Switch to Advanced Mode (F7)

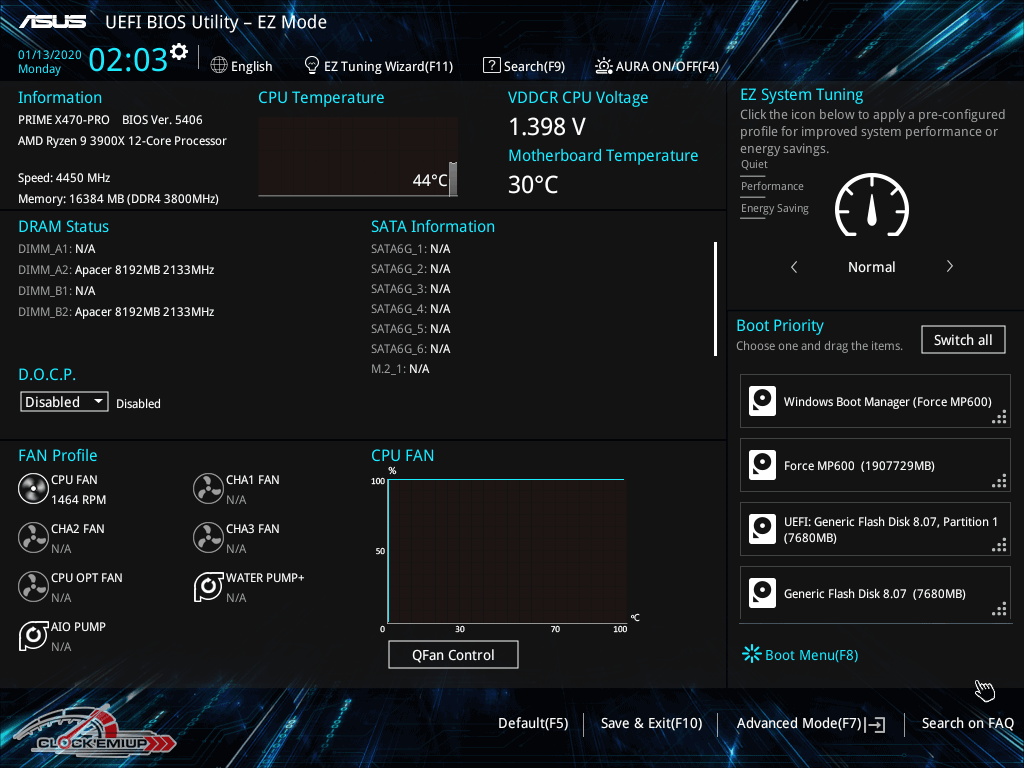(809, 723)
